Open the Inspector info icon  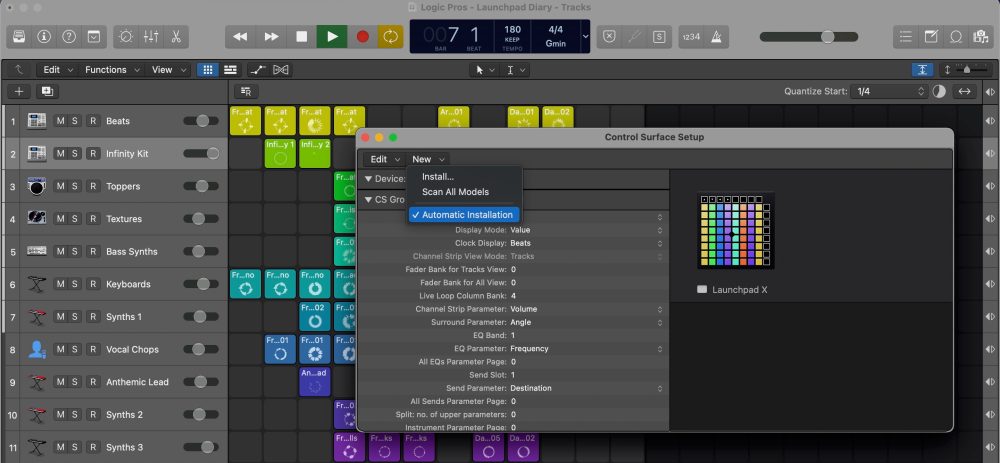[44, 37]
